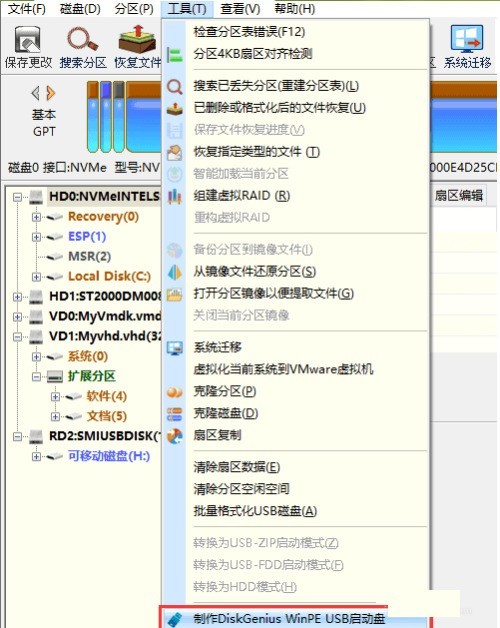500x628 pixels.
Task: Open the 分区(P) menu
Action: pos(134,8)
